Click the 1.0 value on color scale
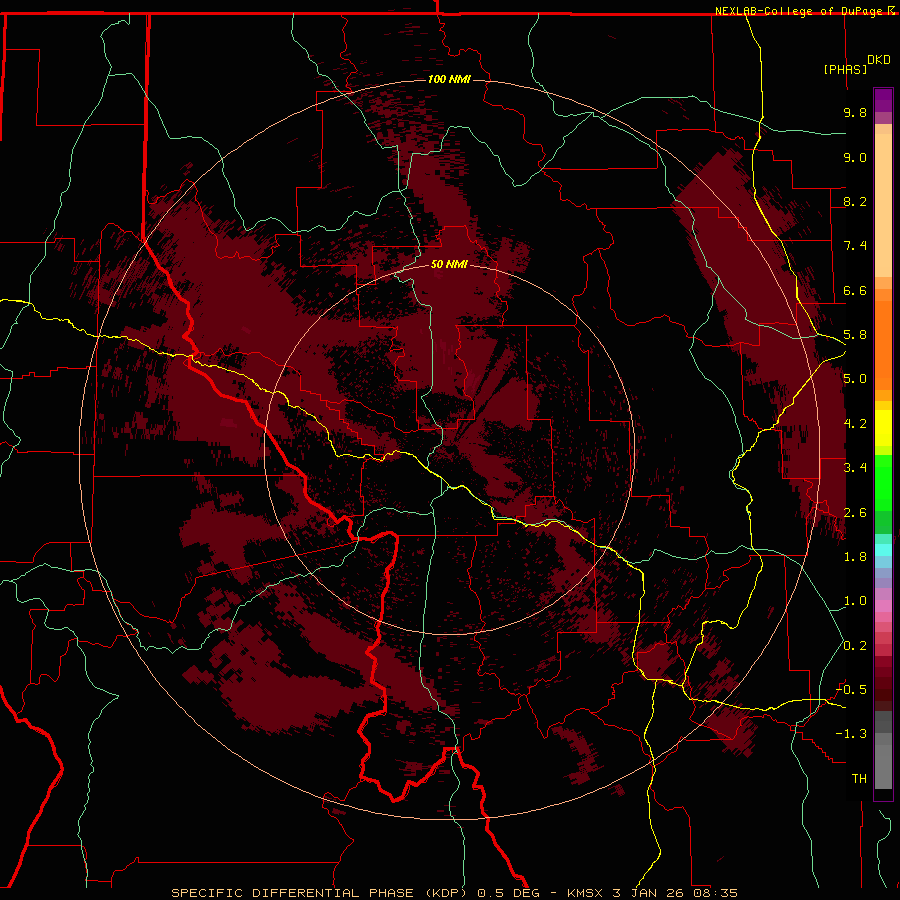The image size is (900, 900). (855, 601)
